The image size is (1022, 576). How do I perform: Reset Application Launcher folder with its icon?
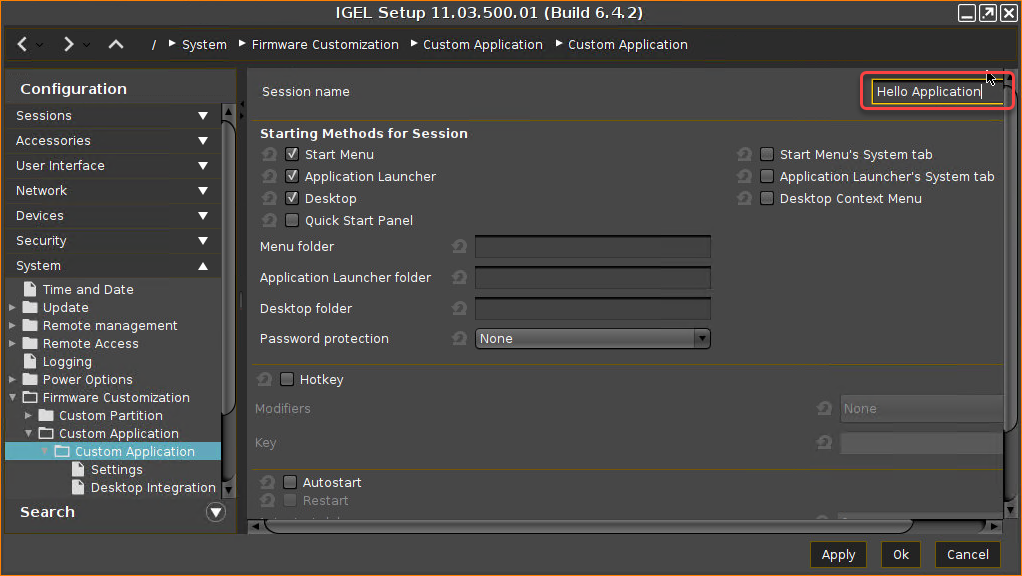(x=459, y=277)
